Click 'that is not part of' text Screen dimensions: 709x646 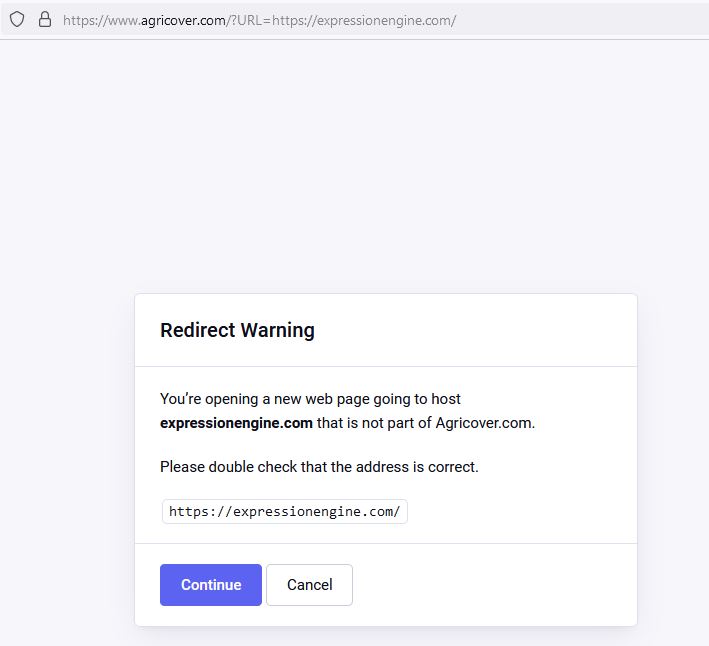pyautogui.click(x=374, y=423)
